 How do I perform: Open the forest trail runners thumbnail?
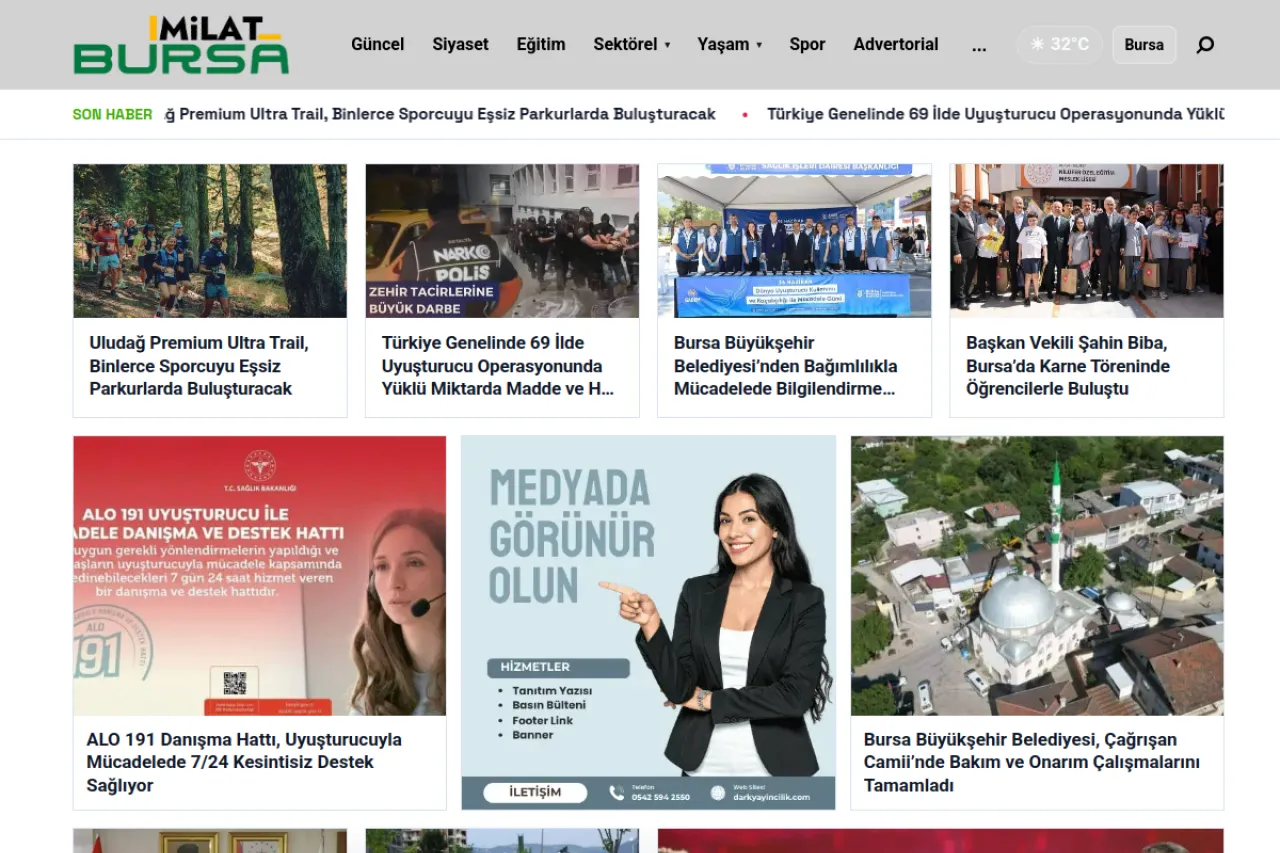pyautogui.click(x=210, y=241)
